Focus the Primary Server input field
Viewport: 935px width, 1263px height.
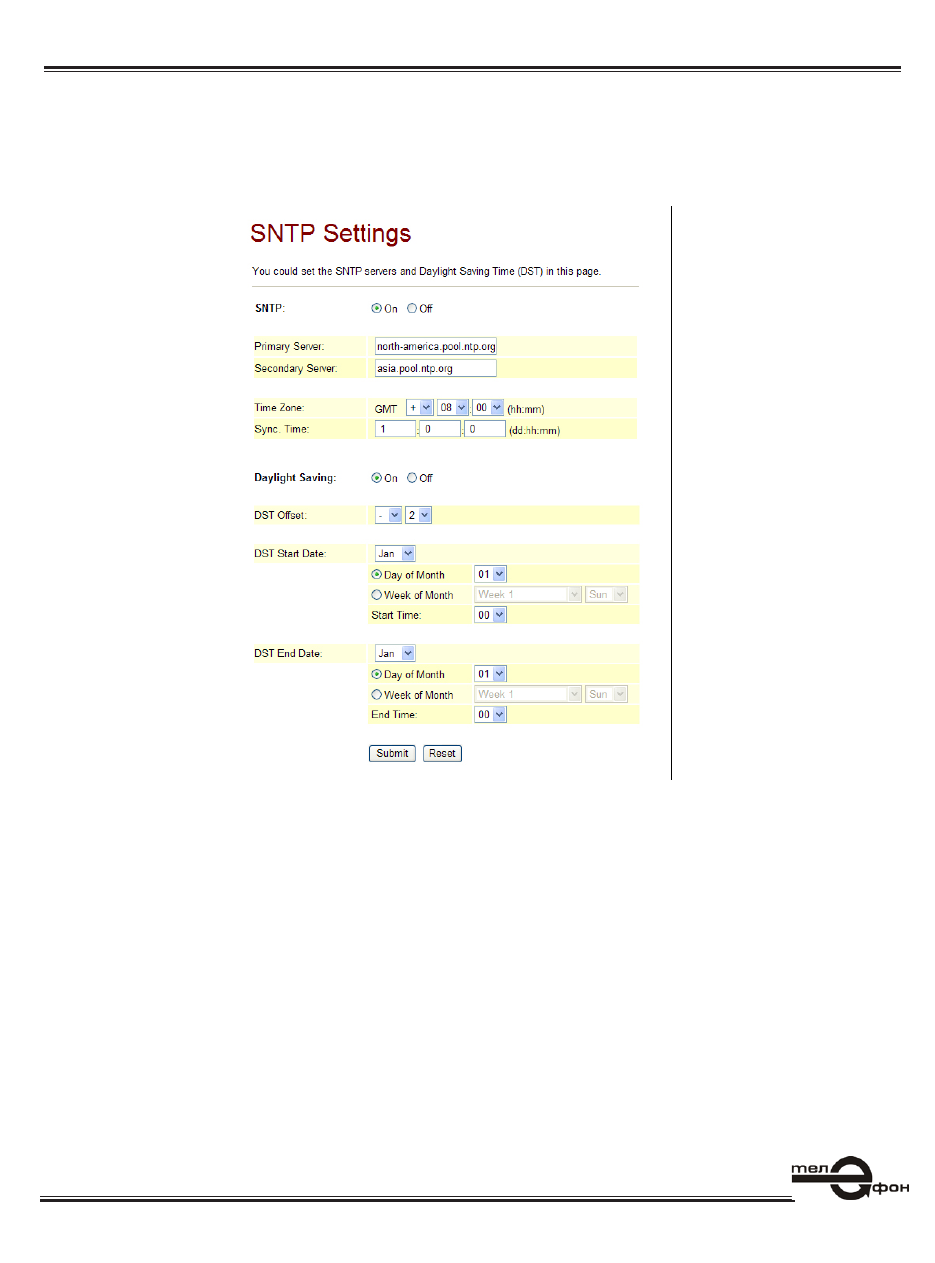(x=435, y=346)
